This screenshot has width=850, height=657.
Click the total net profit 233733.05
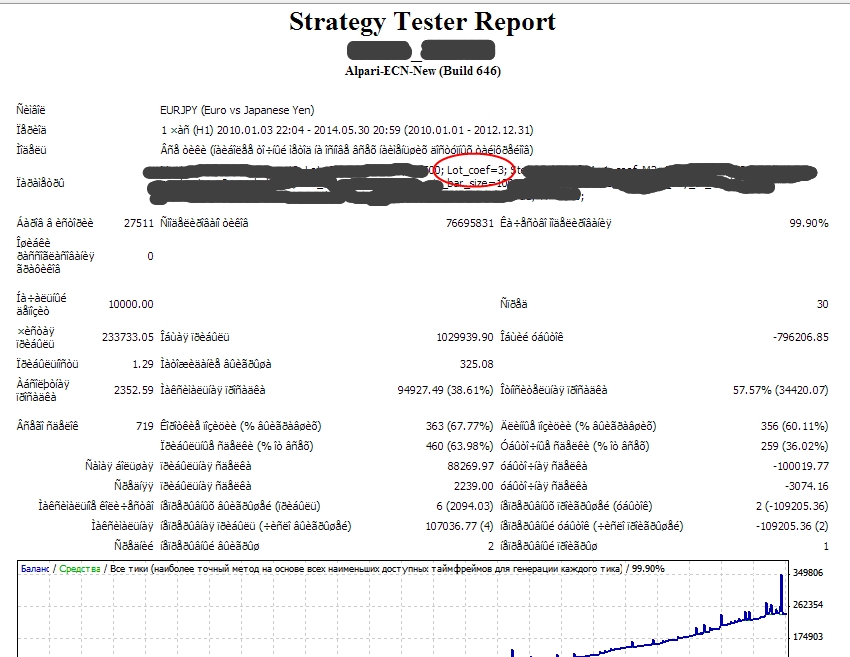click(x=128, y=337)
